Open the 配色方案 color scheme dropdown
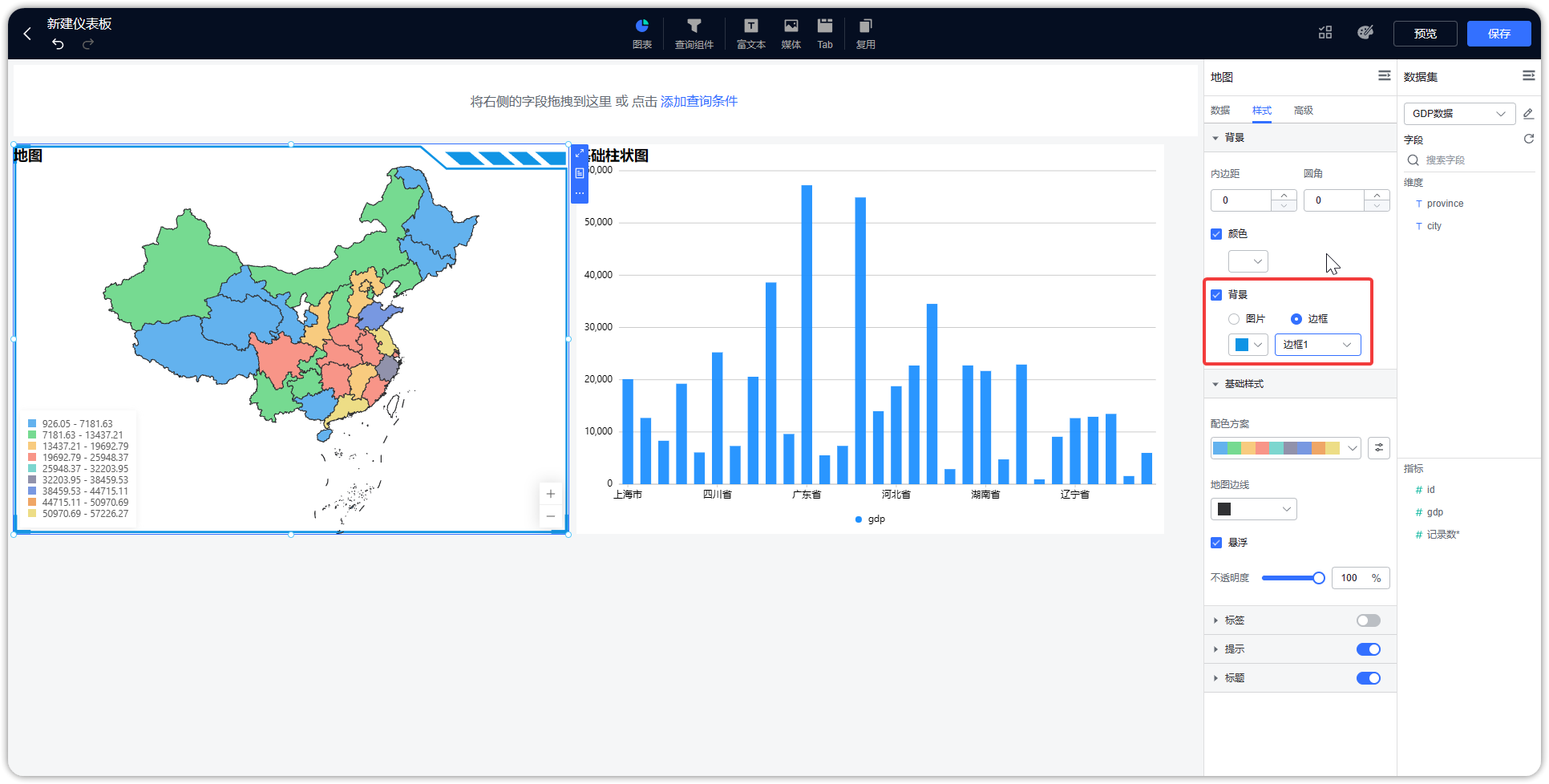Screen dimensions: 1549x784 click(1286, 448)
